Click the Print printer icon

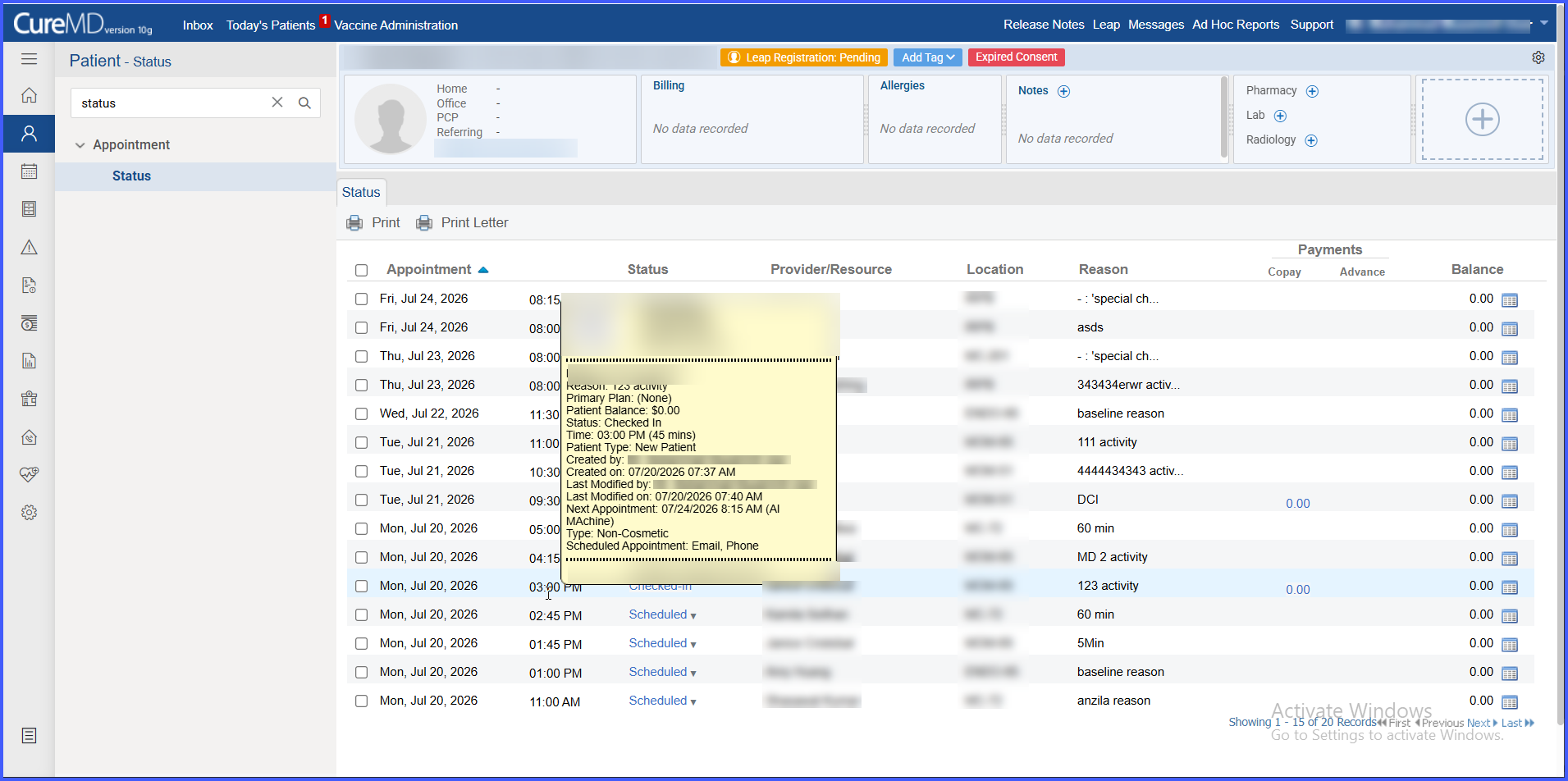[354, 223]
